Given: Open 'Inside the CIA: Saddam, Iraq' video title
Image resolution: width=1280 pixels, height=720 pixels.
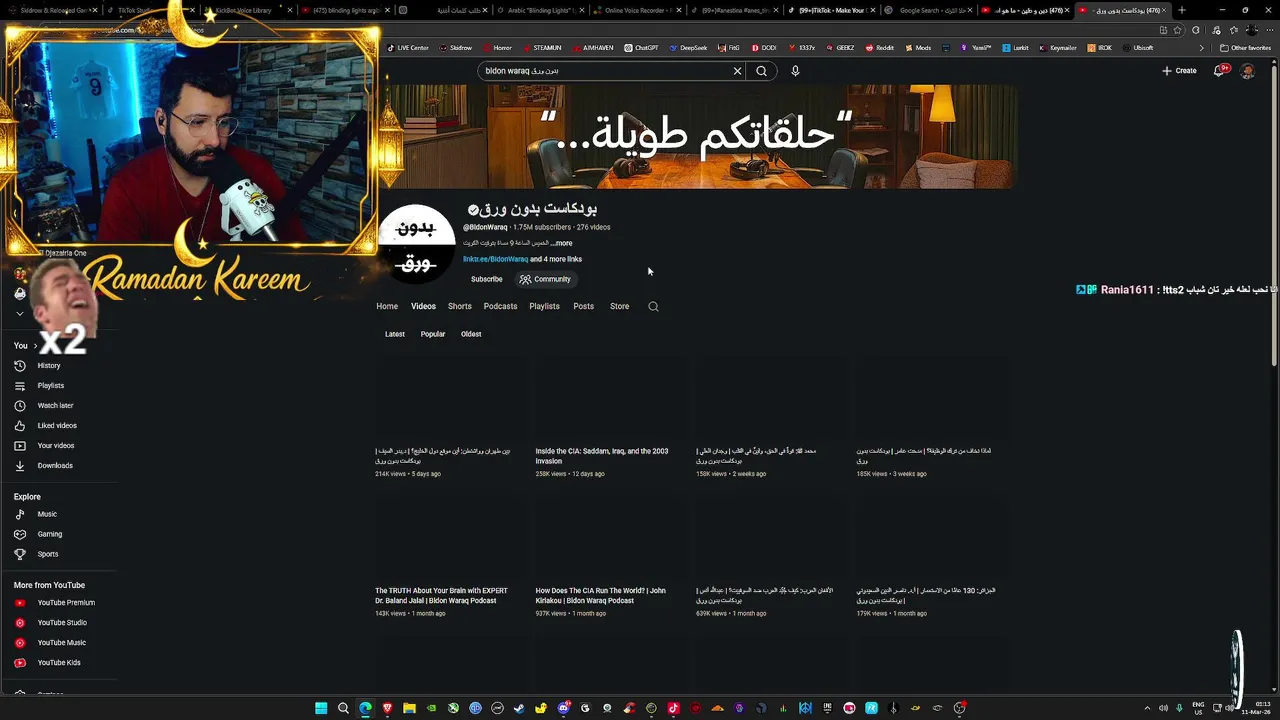Looking at the screenshot, I should (602, 456).
